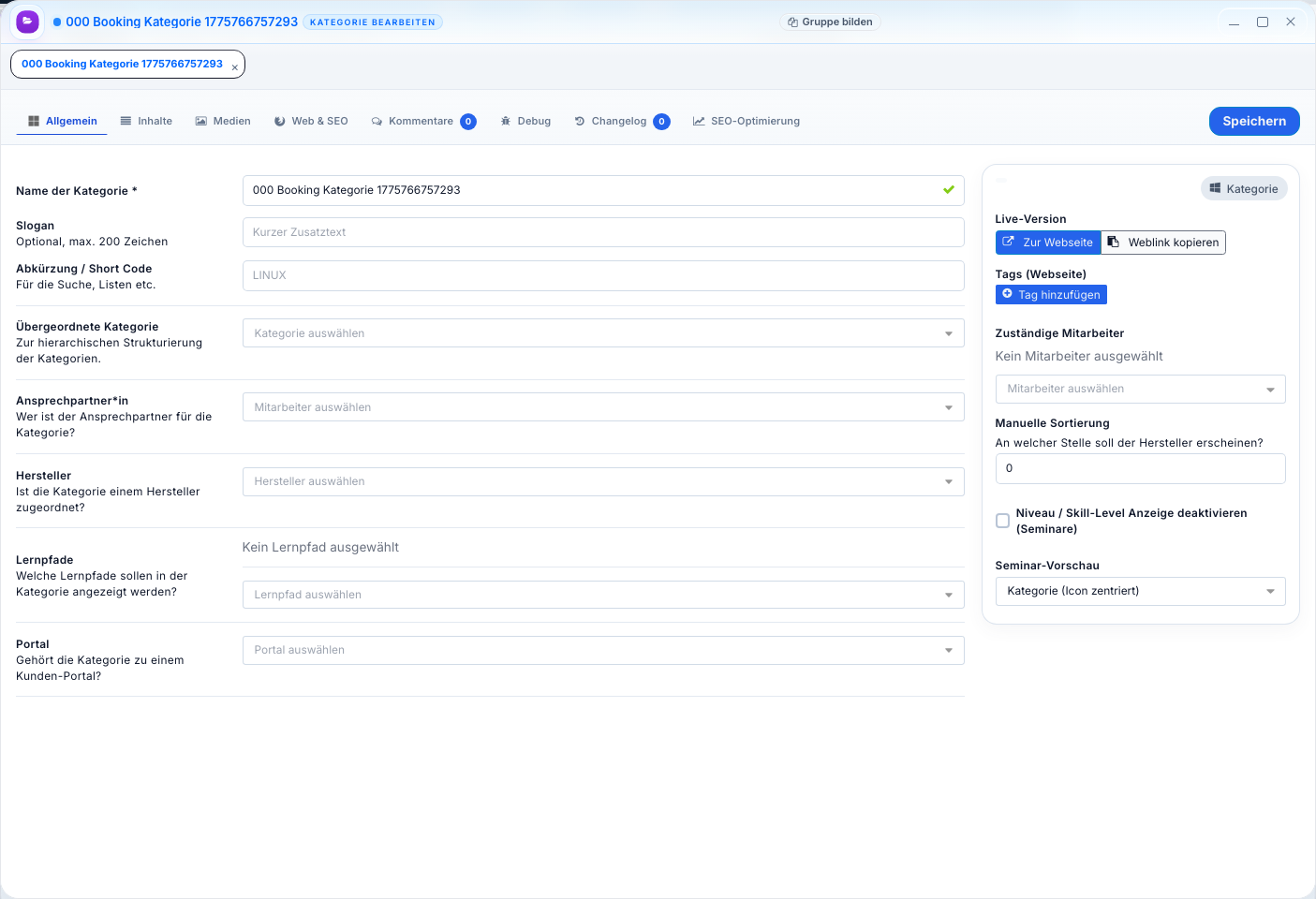The width and height of the screenshot is (1316, 899).
Task: Click the Medien image icon
Action: pyautogui.click(x=200, y=122)
